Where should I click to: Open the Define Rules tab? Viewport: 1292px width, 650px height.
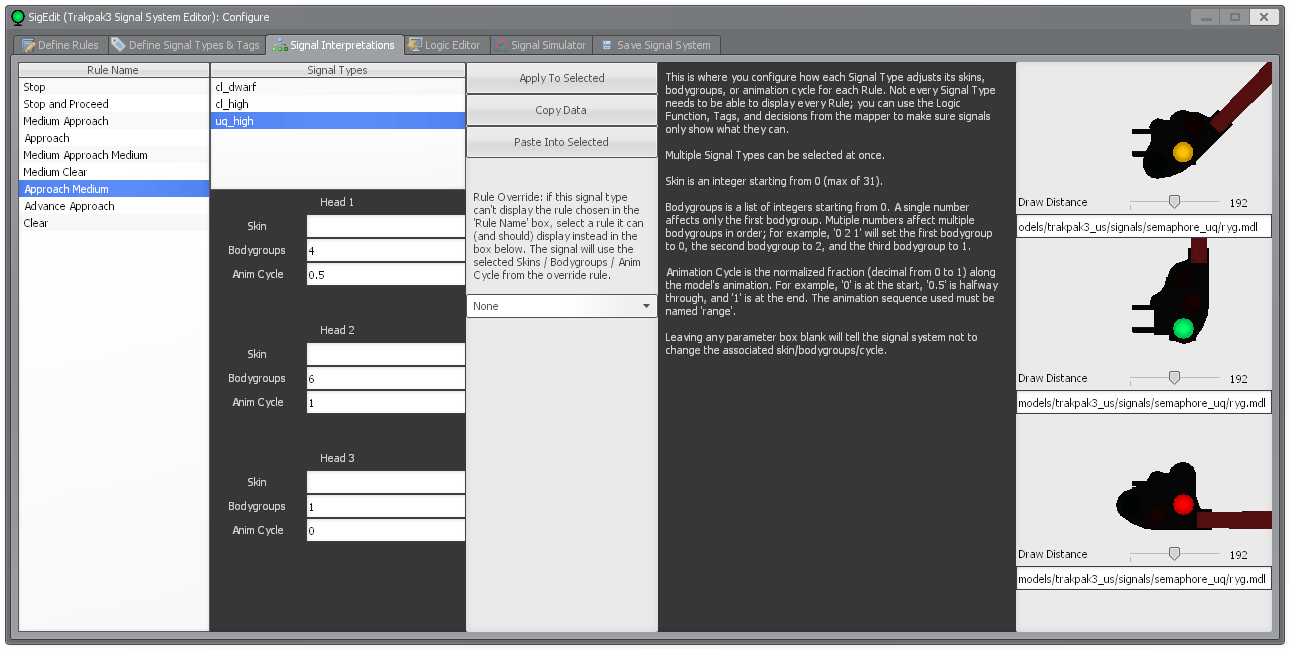pos(60,45)
